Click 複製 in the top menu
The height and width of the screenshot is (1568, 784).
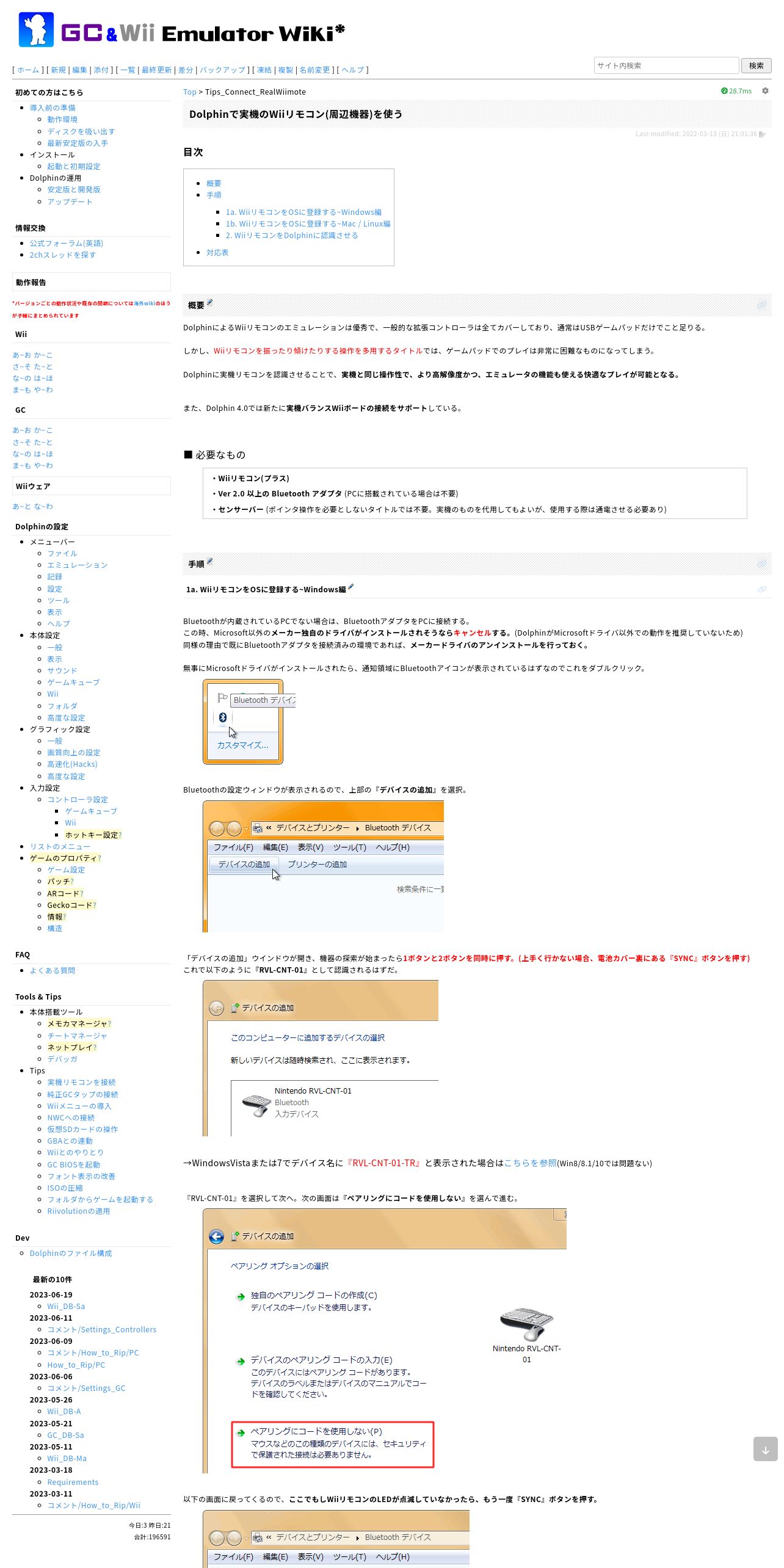pos(286,70)
